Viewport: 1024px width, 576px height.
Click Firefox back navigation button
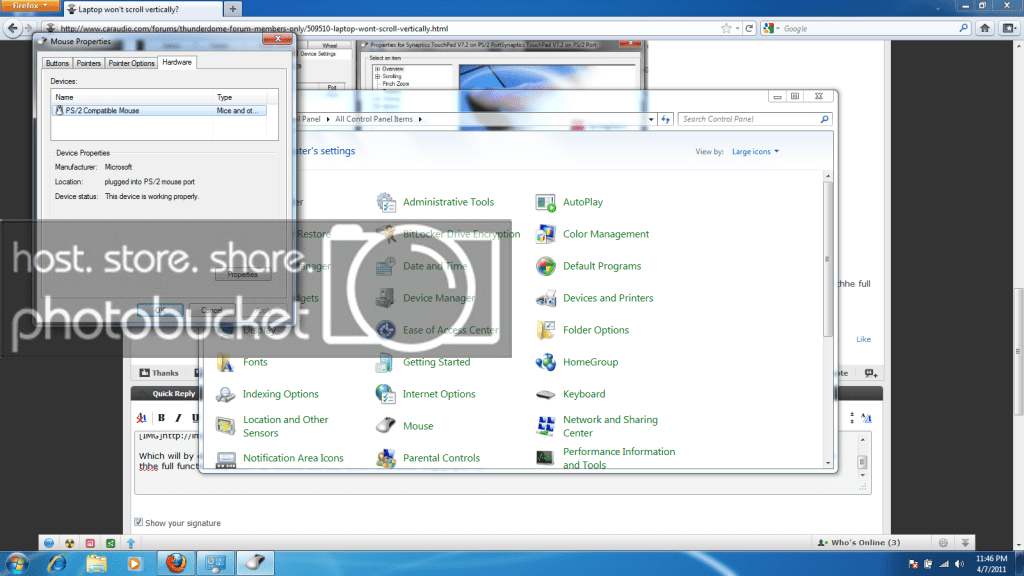point(12,28)
